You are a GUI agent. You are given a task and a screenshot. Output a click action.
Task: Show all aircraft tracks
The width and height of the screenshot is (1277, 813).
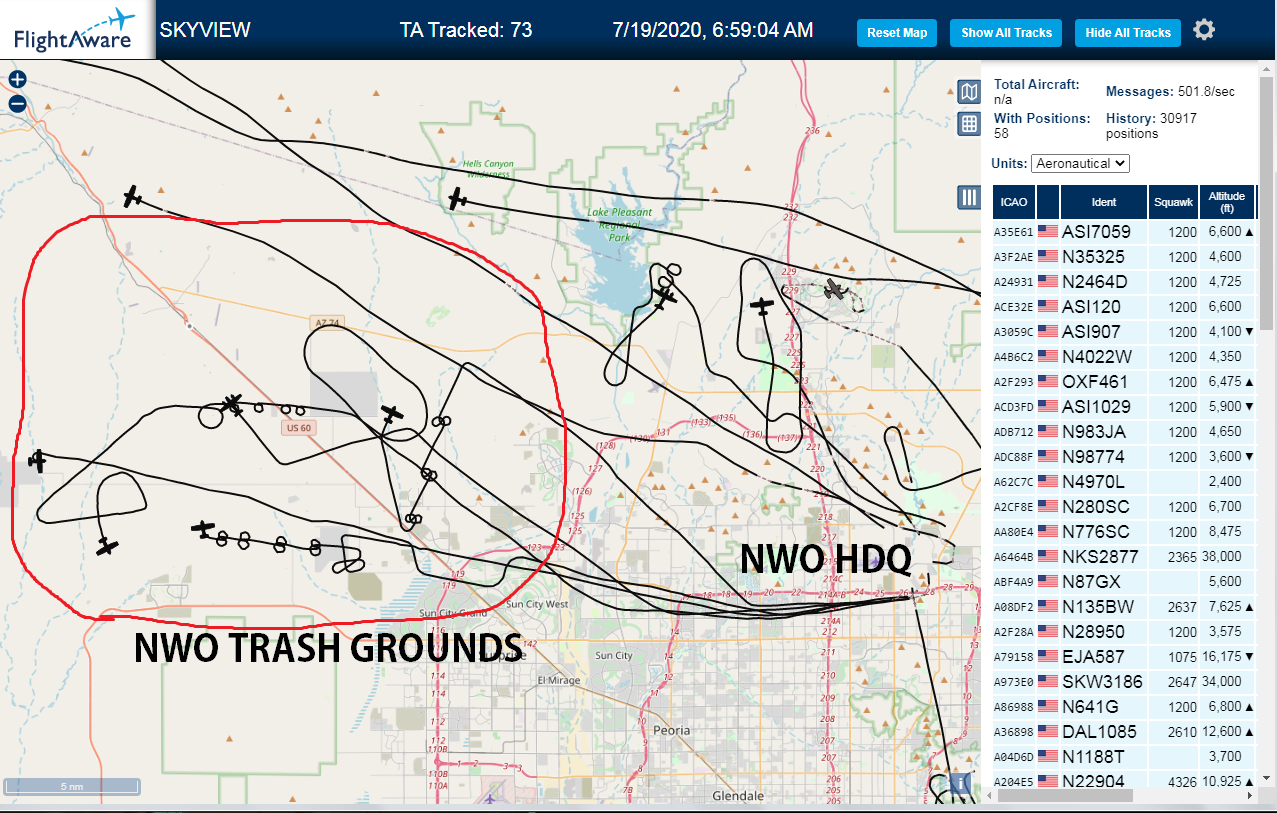(1006, 33)
